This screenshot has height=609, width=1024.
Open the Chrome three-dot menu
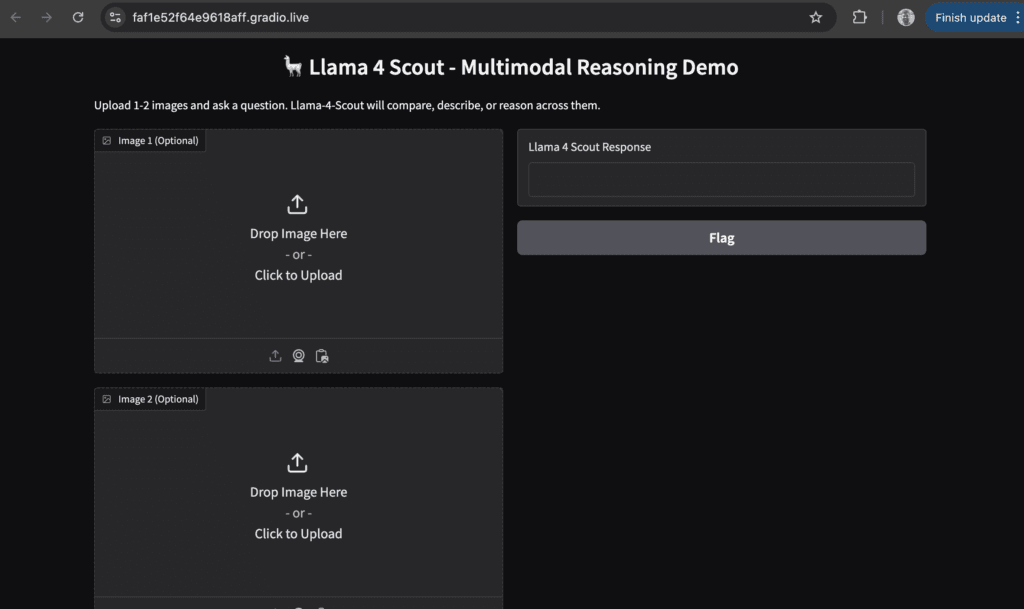[1017, 18]
